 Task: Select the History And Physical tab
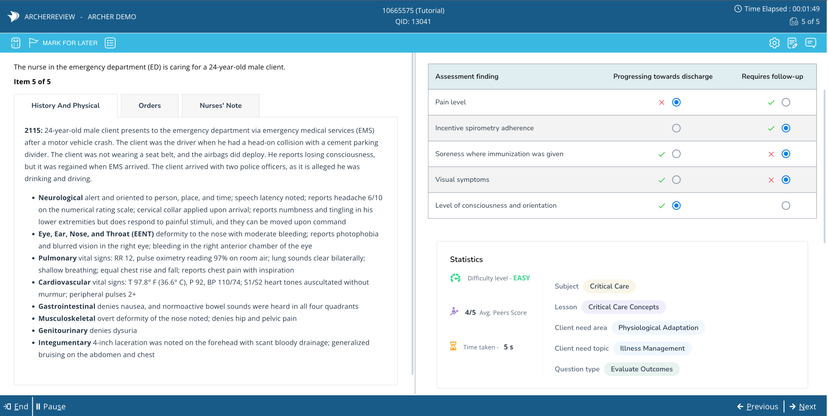[65, 105]
